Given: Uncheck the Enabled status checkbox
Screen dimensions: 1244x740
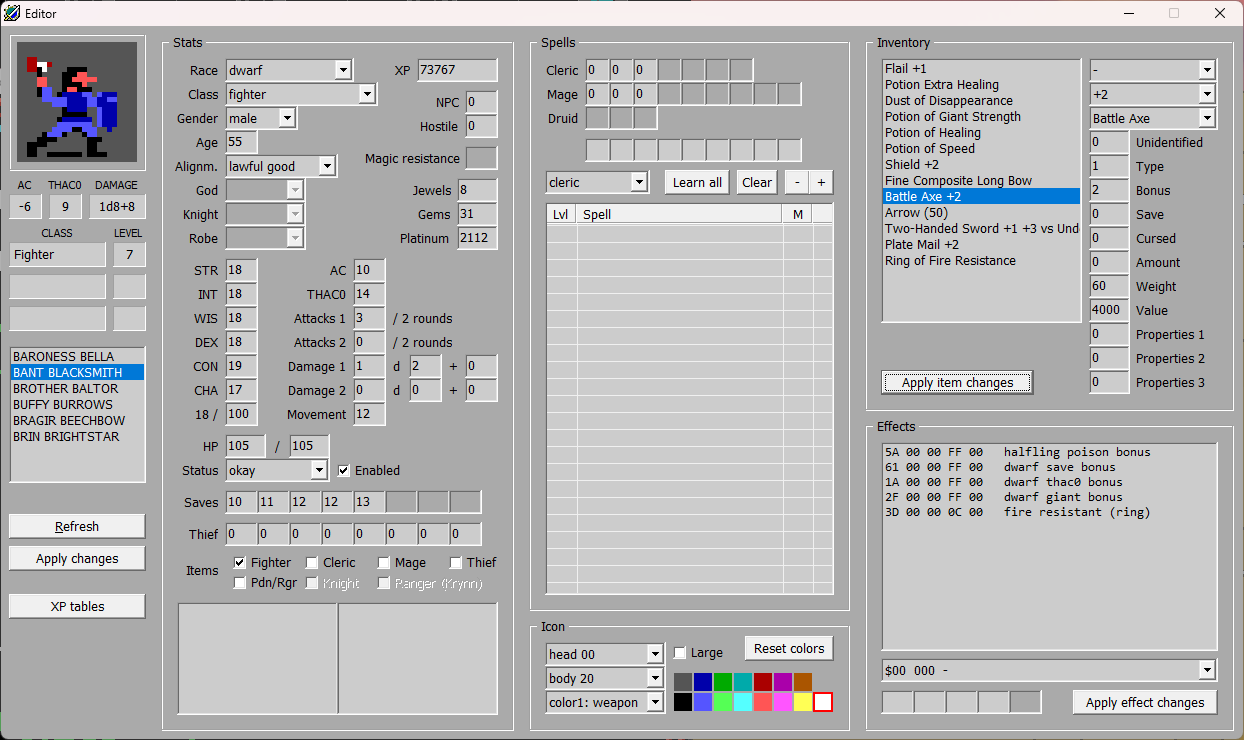Looking at the screenshot, I should (x=344, y=470).
